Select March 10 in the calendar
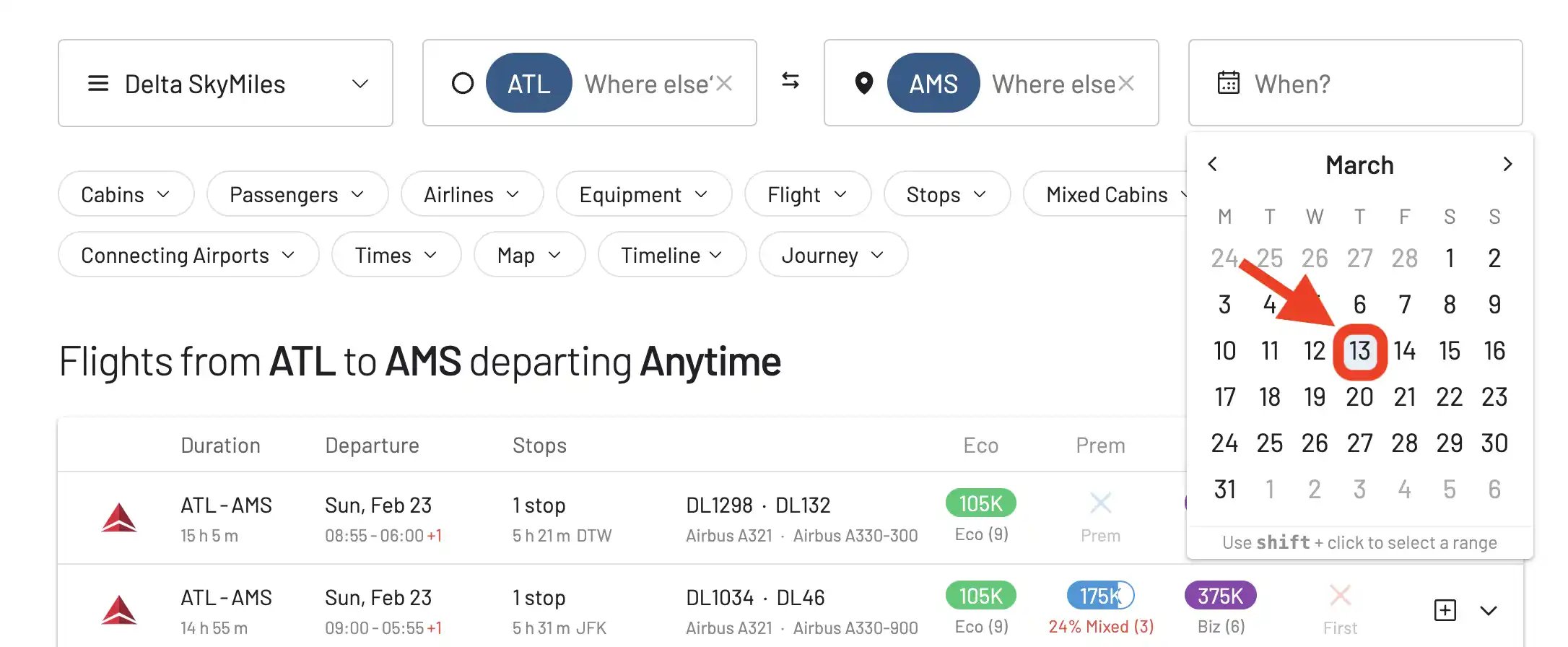Image resolution: width=1568 pixels, height=647 pixels. pos(1224,351)
